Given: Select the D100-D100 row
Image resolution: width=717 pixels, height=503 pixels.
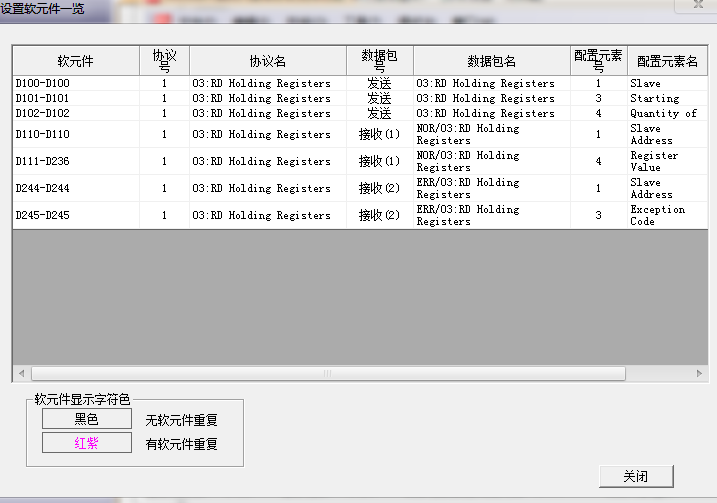Looking at the screenshot, I should pyautogui.click(x=42, y=84).
